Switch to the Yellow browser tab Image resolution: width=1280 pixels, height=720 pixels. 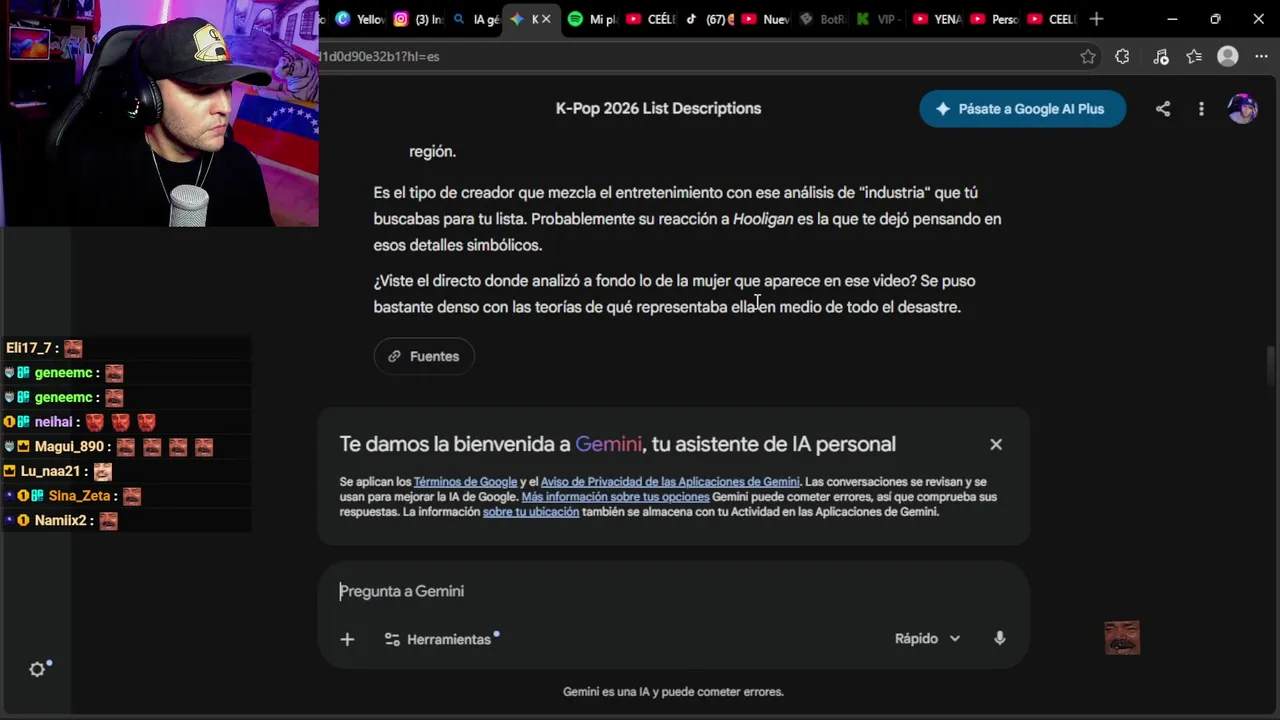point(359,19)
